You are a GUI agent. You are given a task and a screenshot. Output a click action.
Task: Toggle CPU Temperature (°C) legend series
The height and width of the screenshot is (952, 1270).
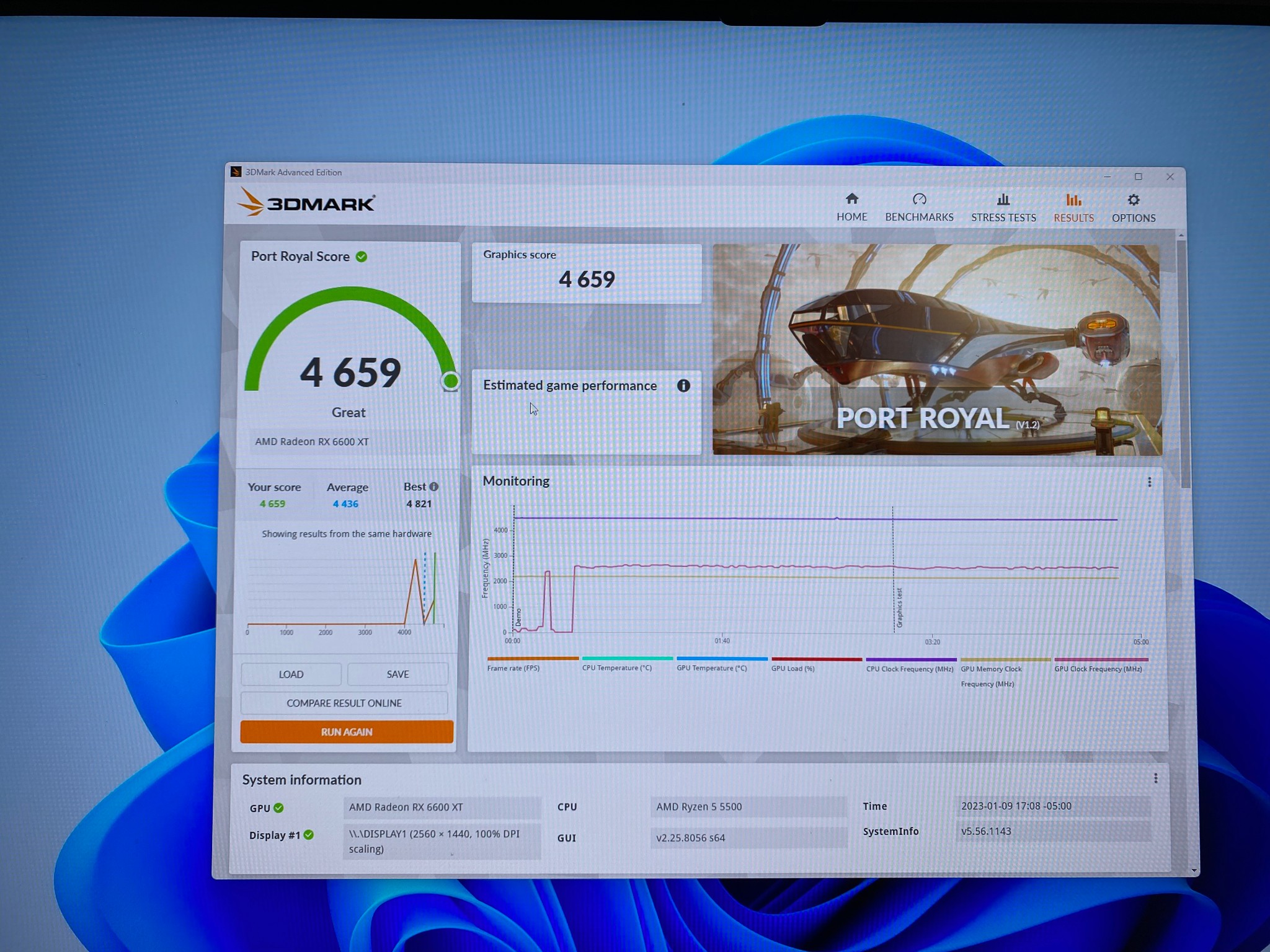pyautogui.click(x=626, y=664)
